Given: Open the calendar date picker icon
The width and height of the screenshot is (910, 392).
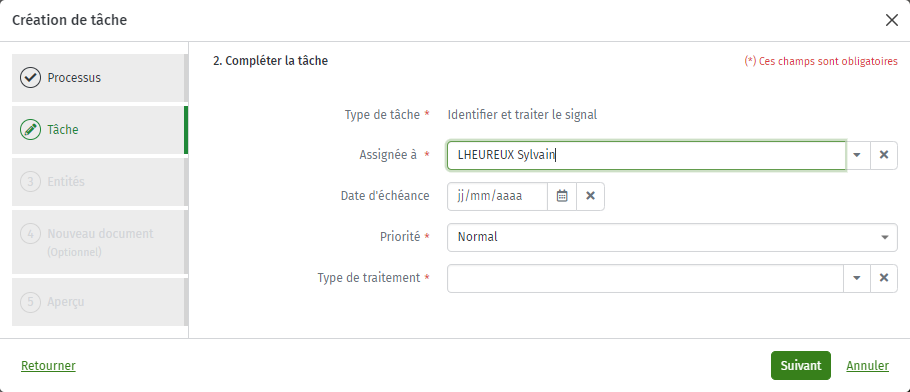Looking at the screenshot, I should pyautogui.click(x=562, y=196).
